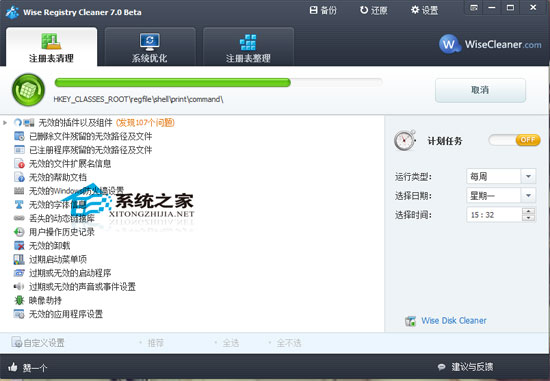The width and height of the screenshot is (550, 381).
Task: Switch to the 注册表清理 tab
Action: (52, 47)
